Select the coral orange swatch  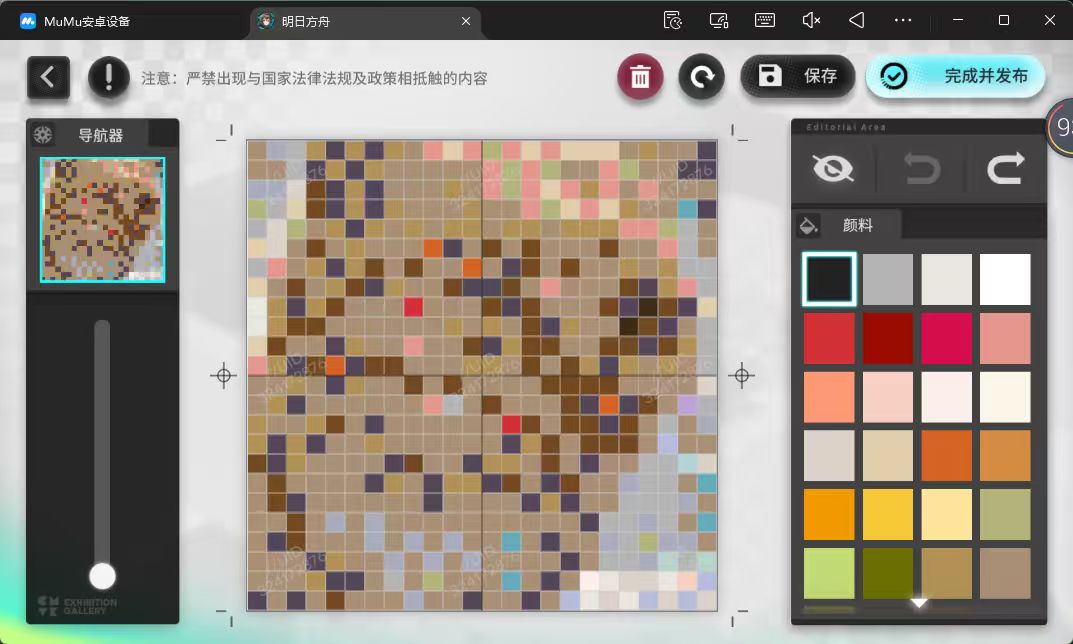(829, 397)
